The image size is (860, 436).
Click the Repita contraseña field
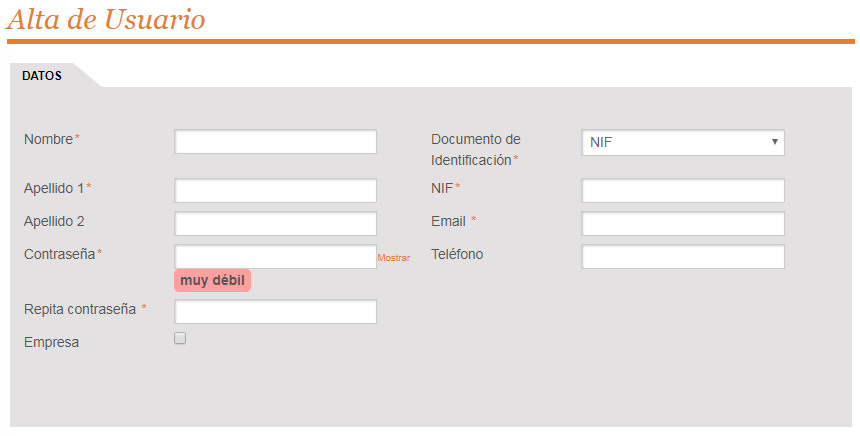pyautogui.click(x=275, y=311)
